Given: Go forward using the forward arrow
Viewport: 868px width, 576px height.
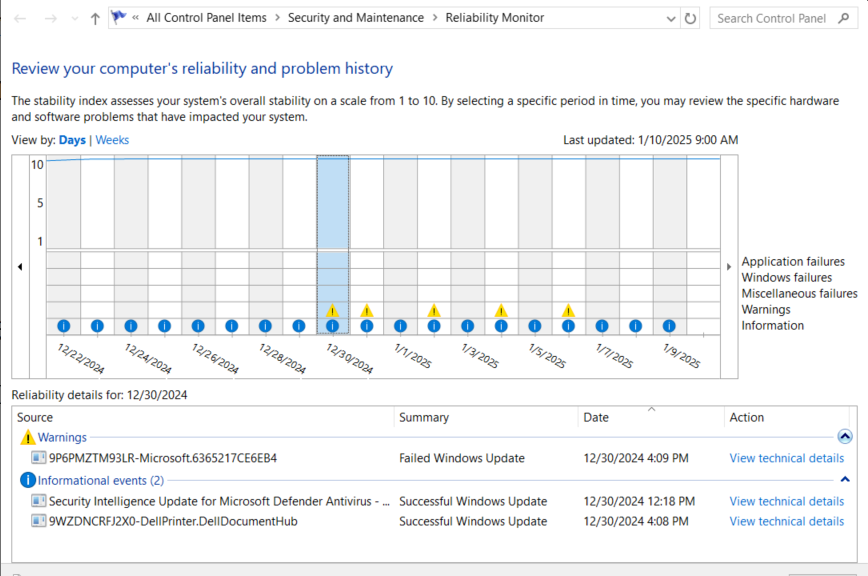Looking at the screenshot, I should 50,19.
